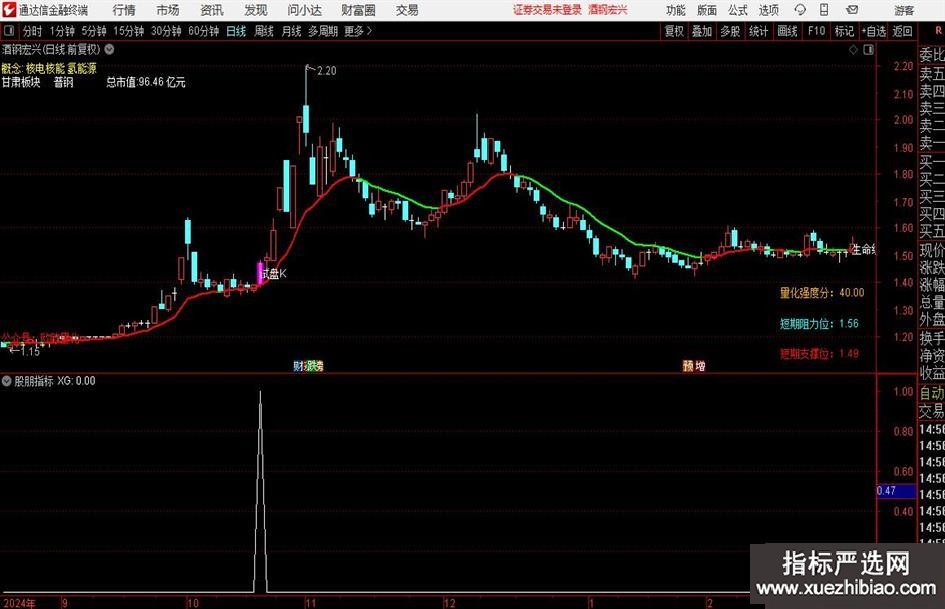The width and height of the screenshot is (945, 609).
Task: Click the diamond icon at chart top-right
Action: 853,50
